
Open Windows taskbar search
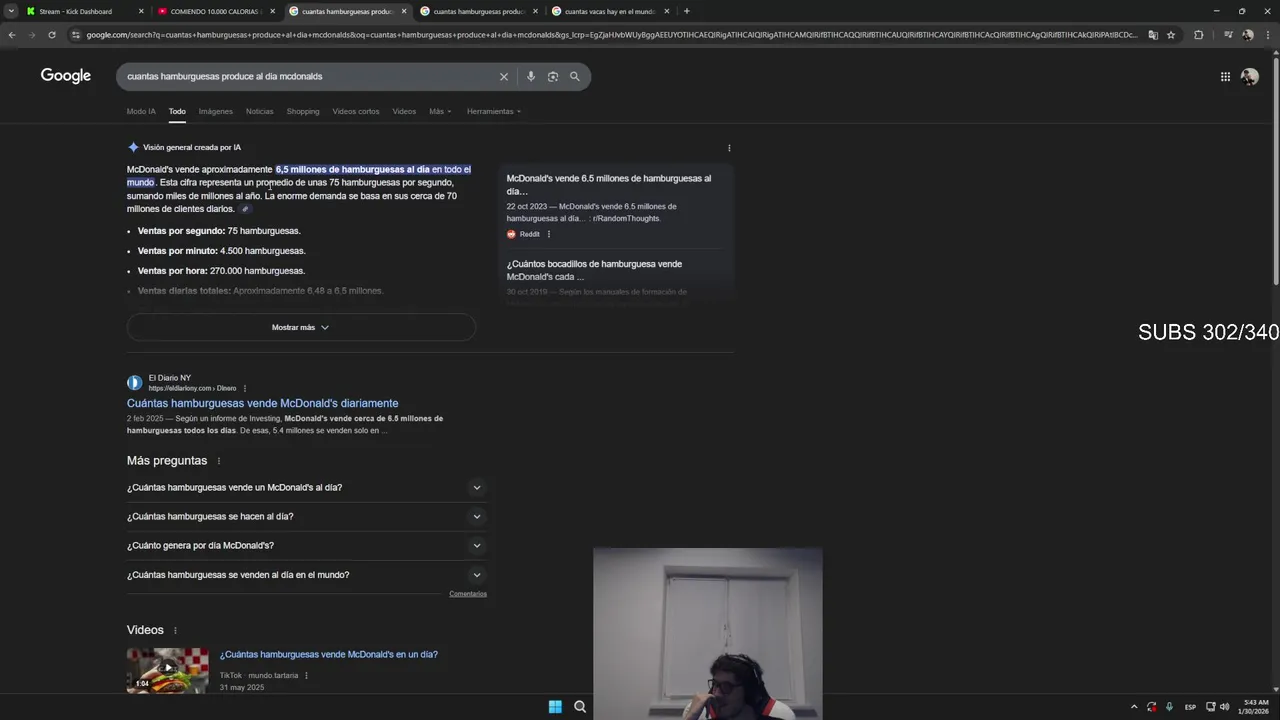pos(580,707)
